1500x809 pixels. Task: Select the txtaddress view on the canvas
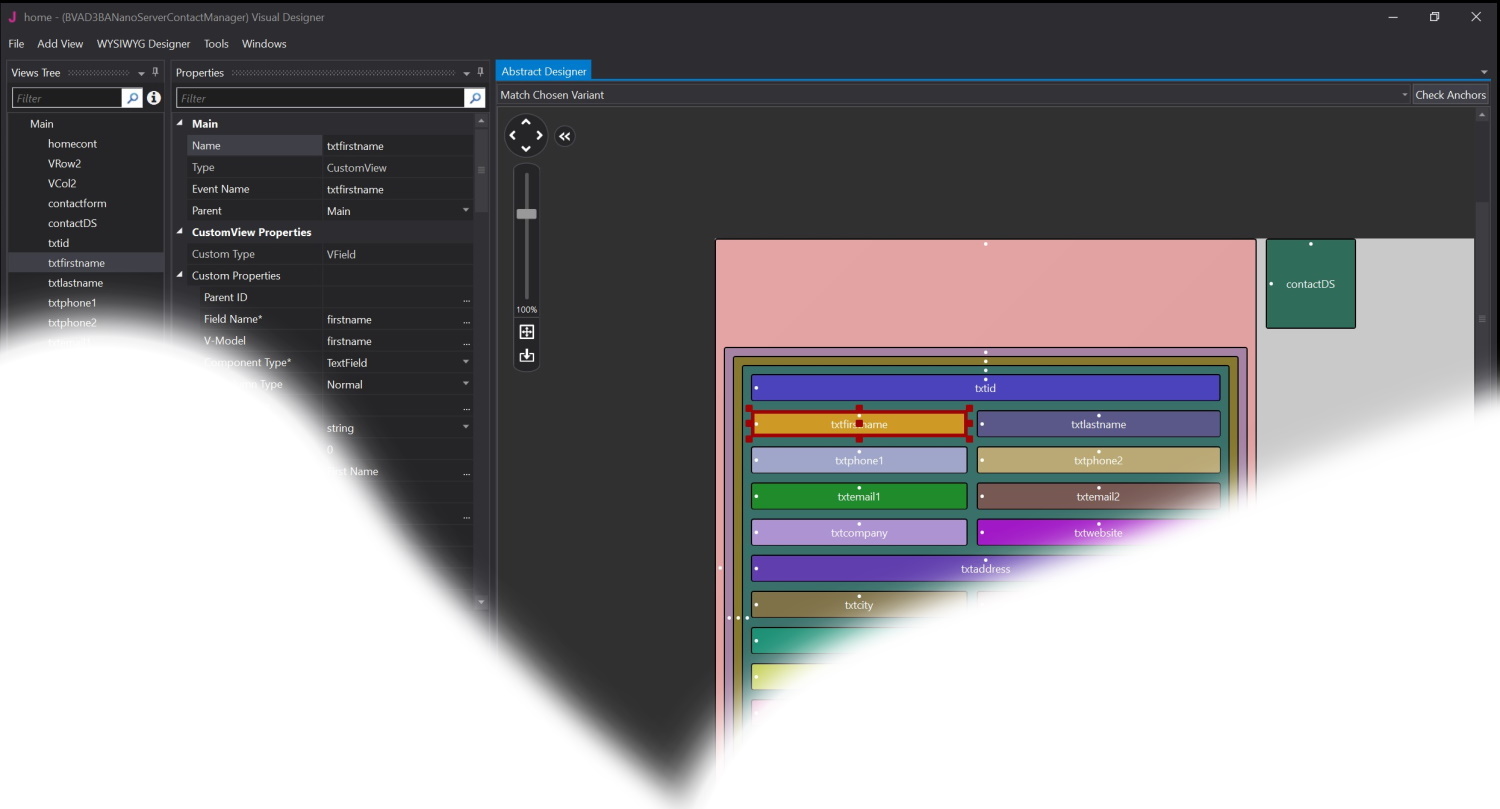pos(985,569)
